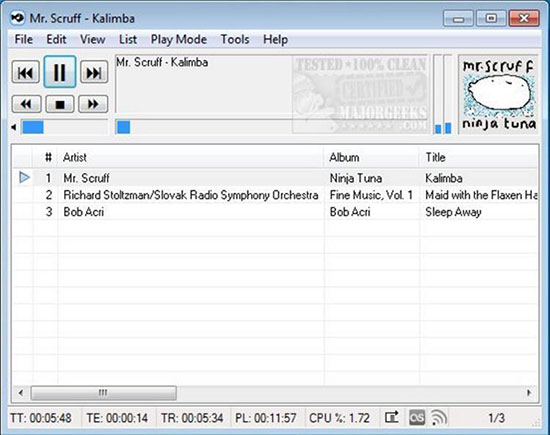Viewport: 550px width, 435px height.
Task: Open the View menu
Action: [x=93, y=39]
